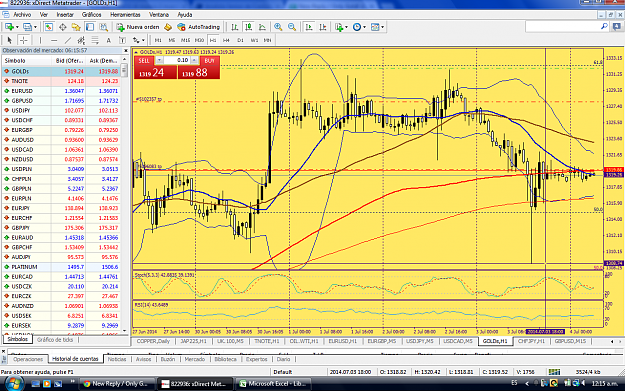Switch to the COPPER,Daily chart tab
Viewport: 625px width, 391px height.
(153, 342)
